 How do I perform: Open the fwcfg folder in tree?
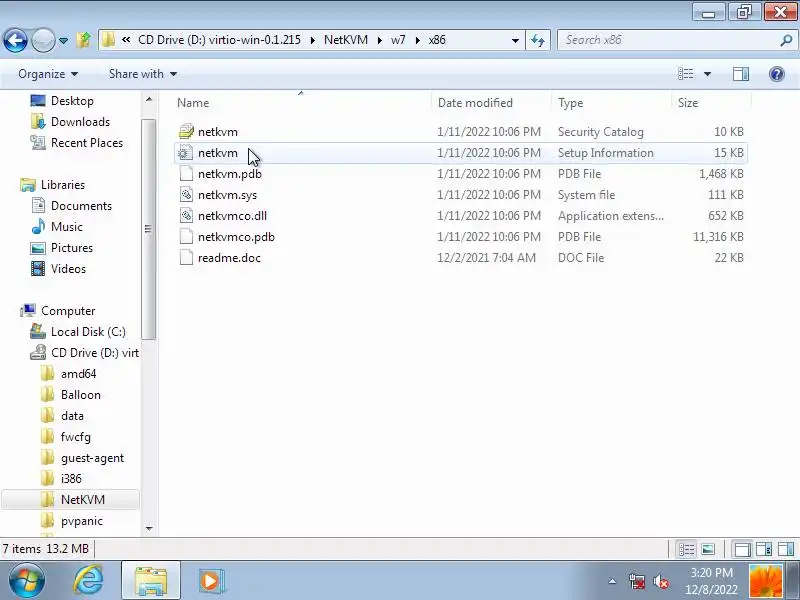point(76,437)
